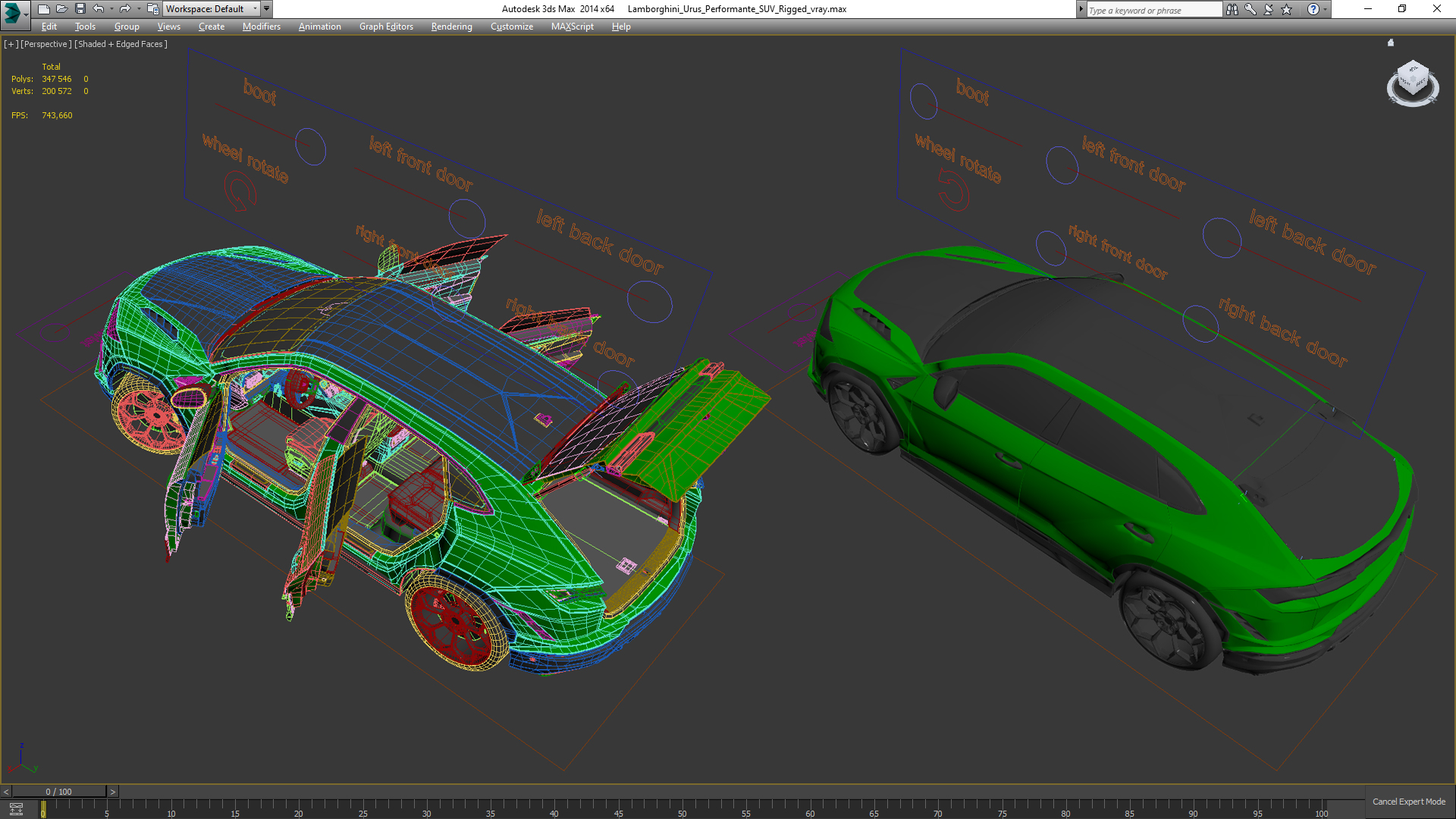Search help with binoculars icon

[1232, 9]
